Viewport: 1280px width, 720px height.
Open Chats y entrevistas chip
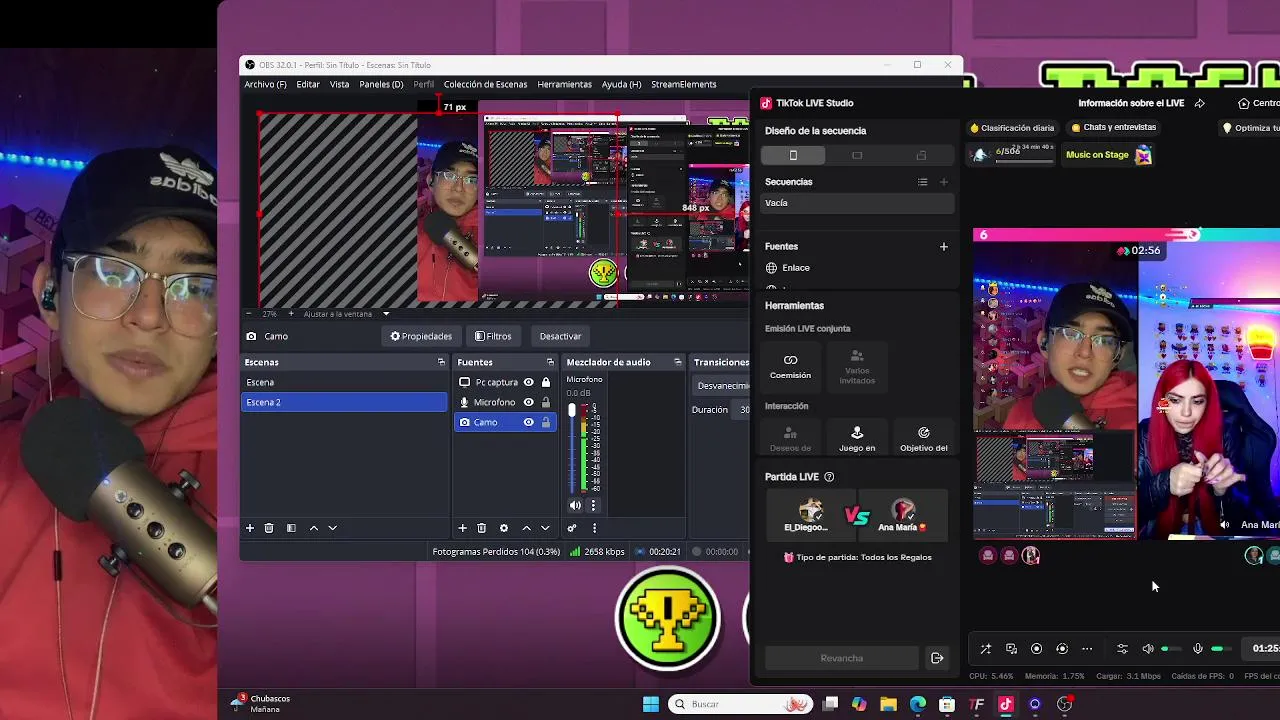pos(1114,128)
